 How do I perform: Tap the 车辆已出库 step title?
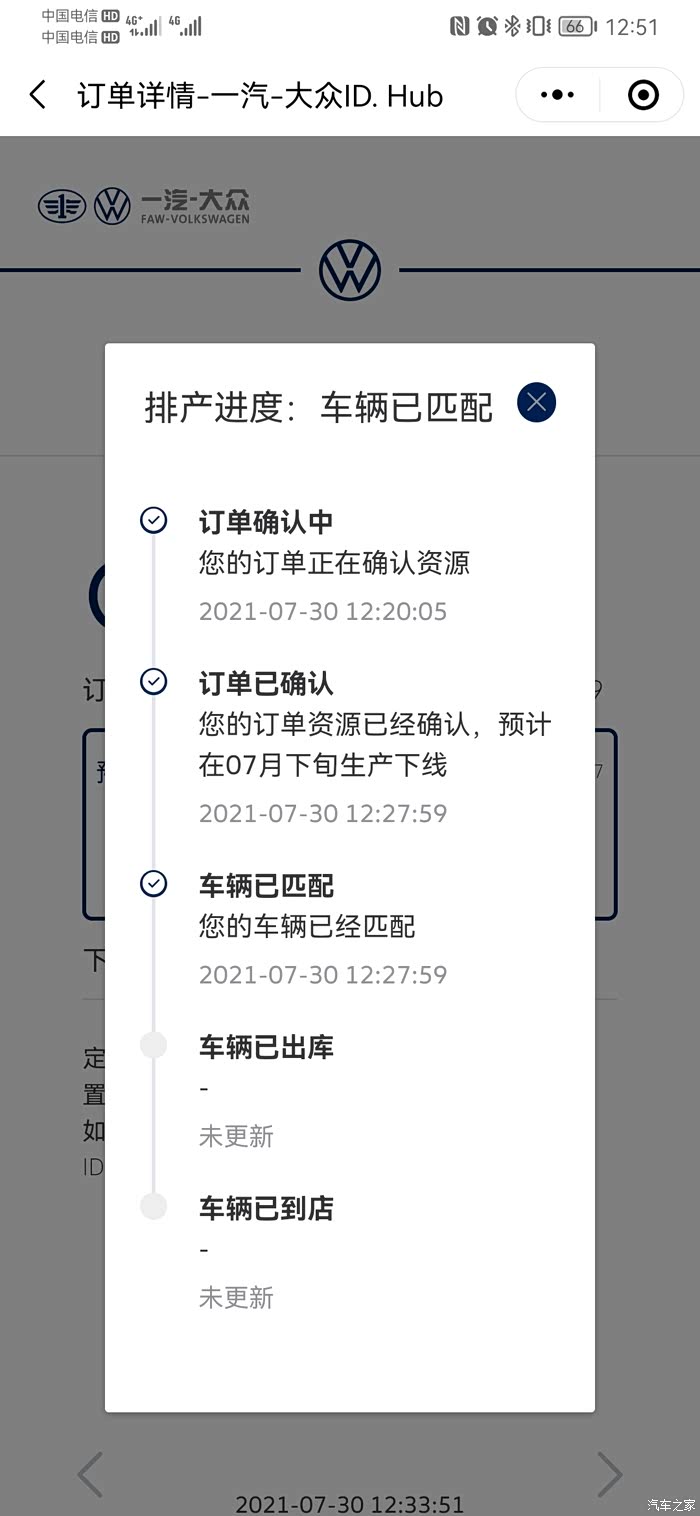(266, 1048)
